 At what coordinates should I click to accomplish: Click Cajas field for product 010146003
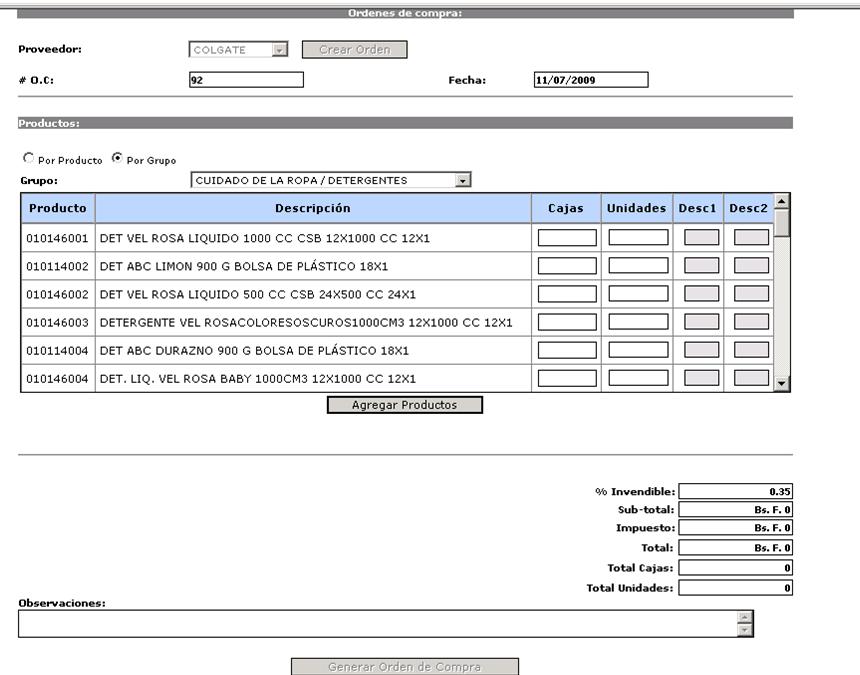tap(567, 322)
